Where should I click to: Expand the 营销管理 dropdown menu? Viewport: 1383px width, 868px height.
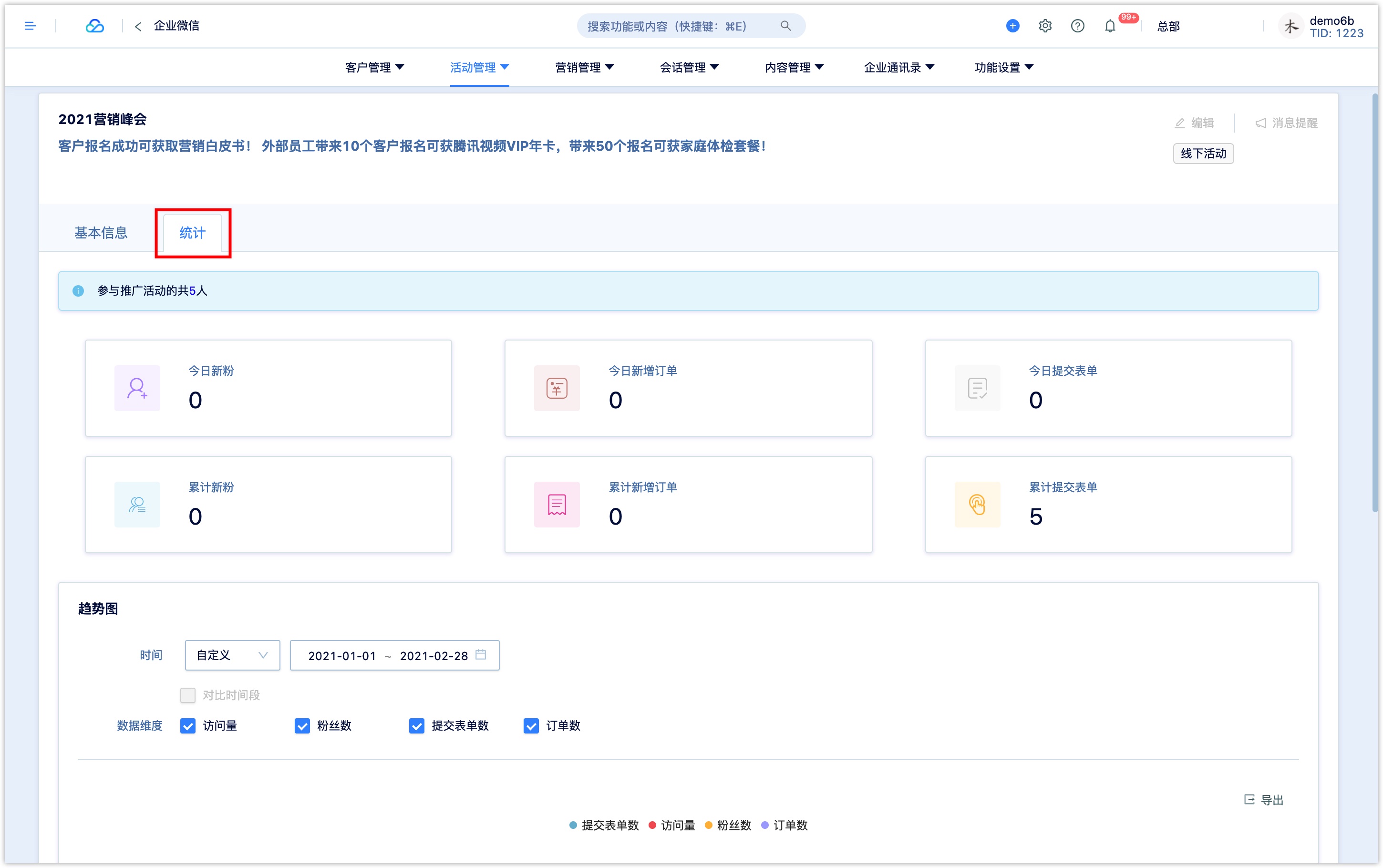pyautogui.click(x=584, y=67)
